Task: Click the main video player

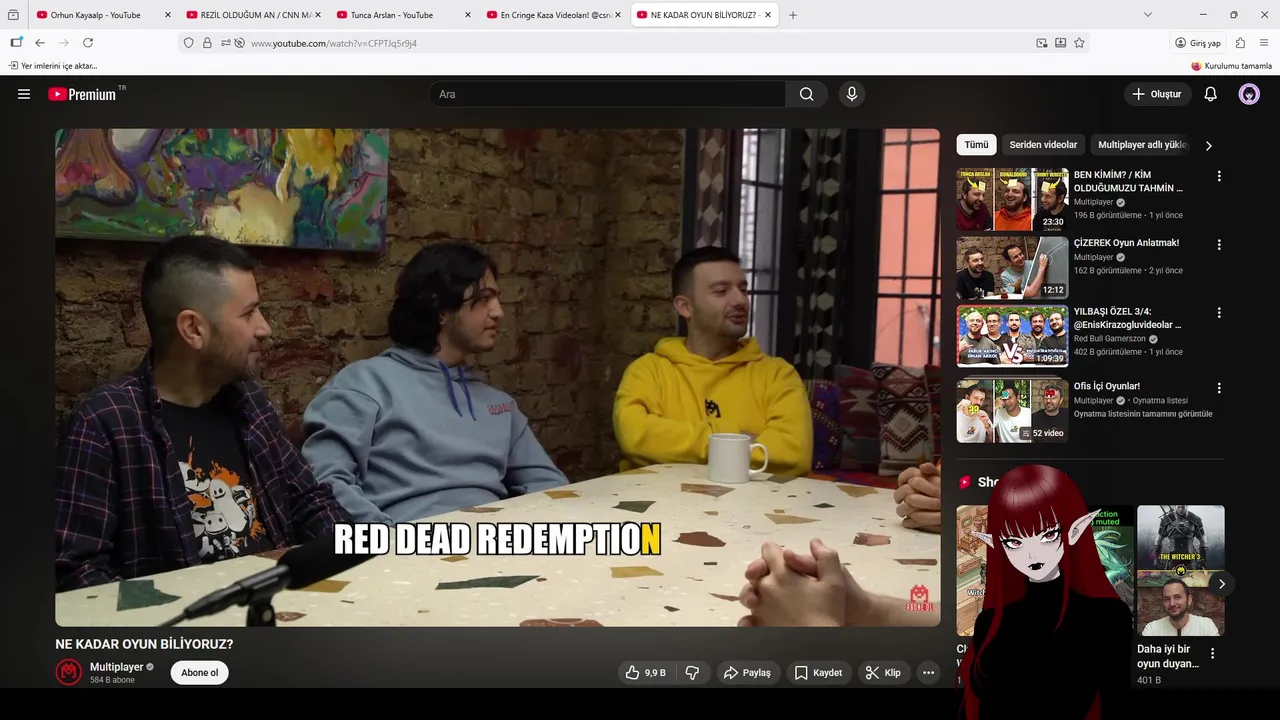Action: [x=497, y=377]
